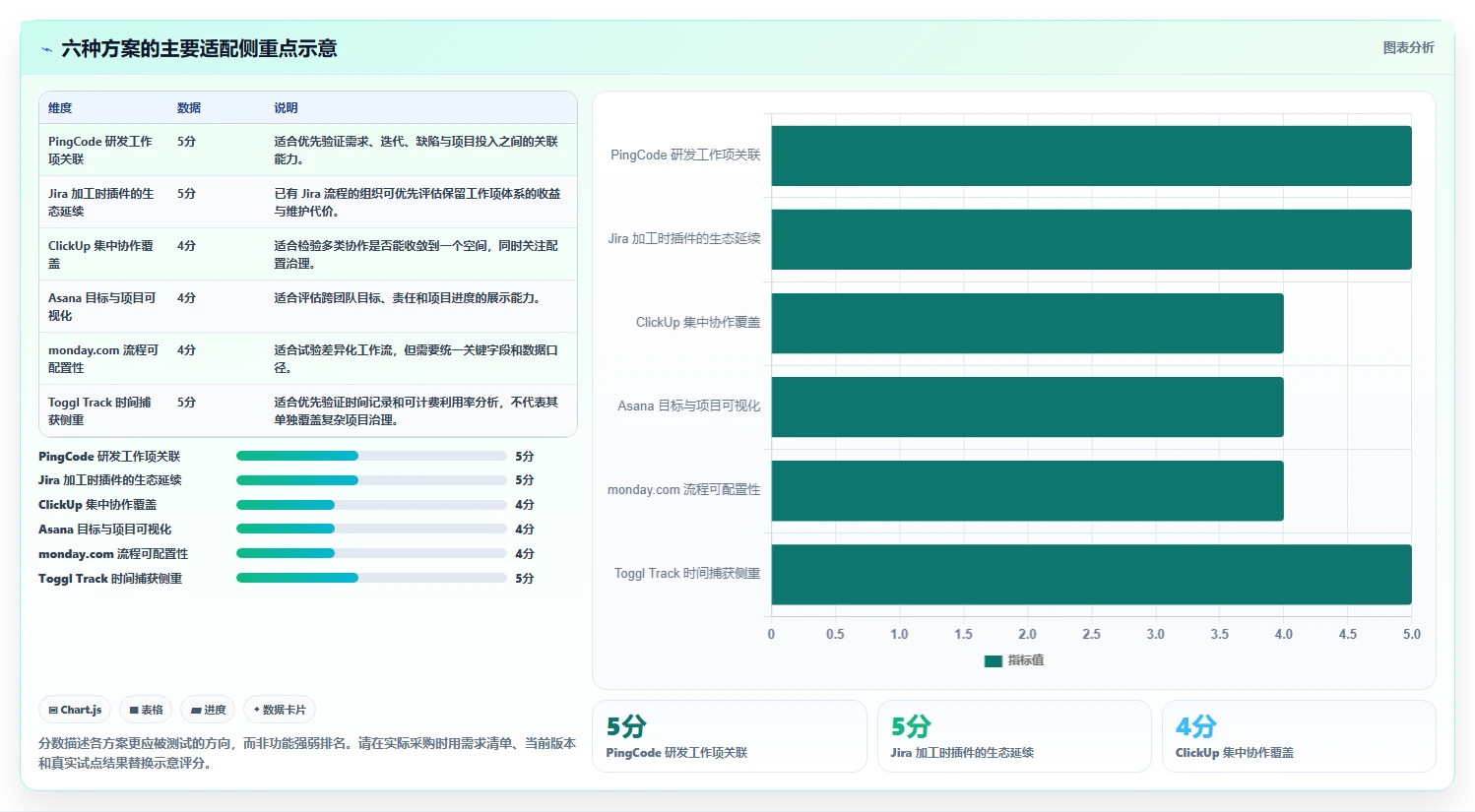1475x812 pixels.
Task: Click the table cell Toggl Track 时间捕获侧重
Action: coord(102,410)
